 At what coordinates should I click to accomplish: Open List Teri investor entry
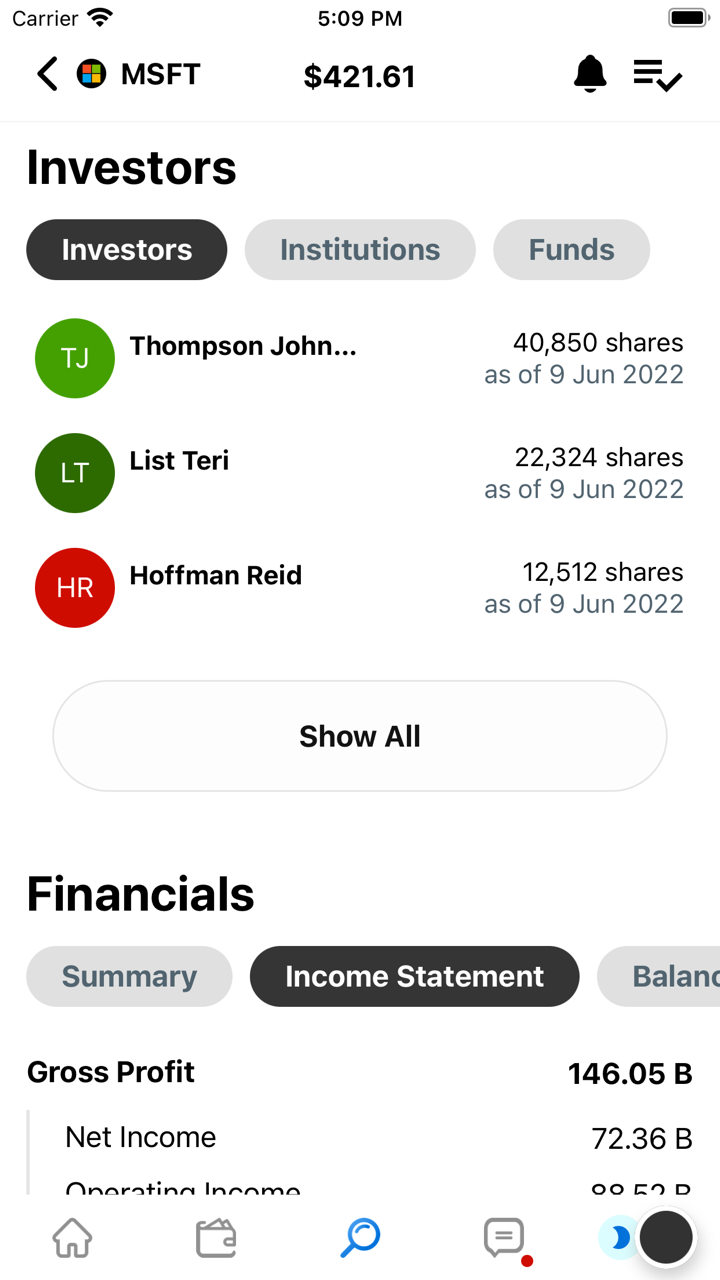point(360,473)
